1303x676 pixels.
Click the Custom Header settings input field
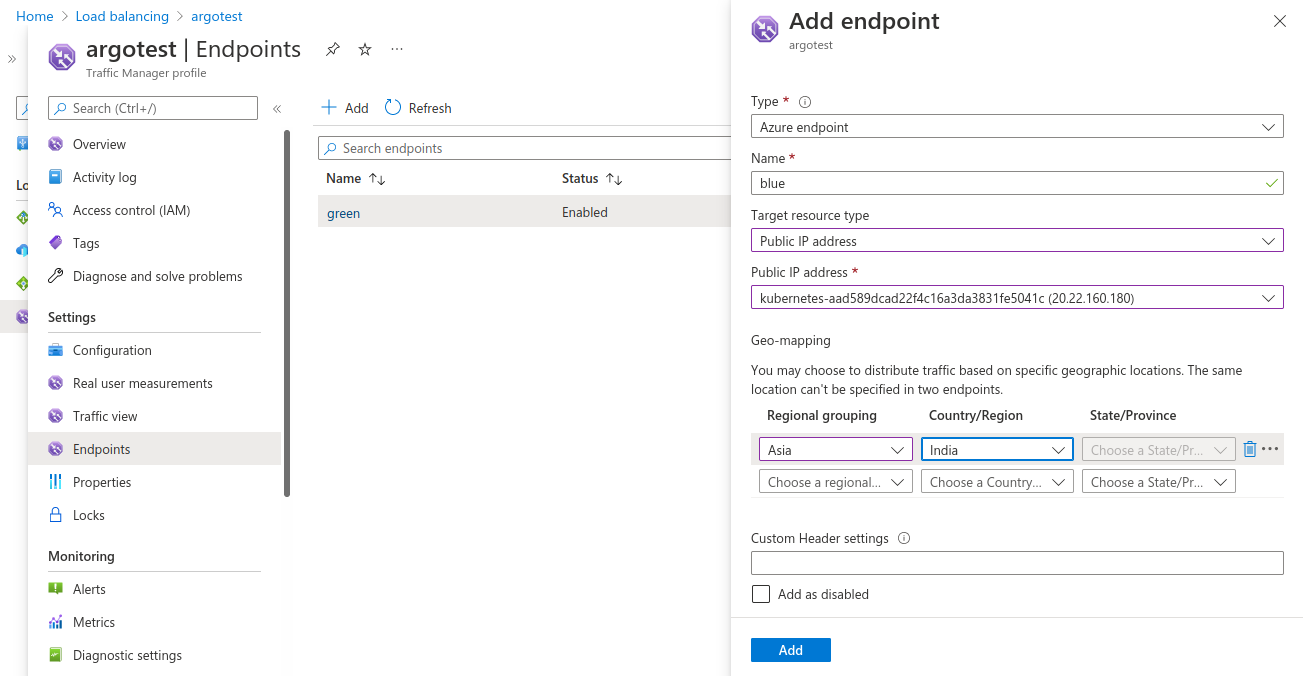pyautogui.click(x=1017, y=563)
